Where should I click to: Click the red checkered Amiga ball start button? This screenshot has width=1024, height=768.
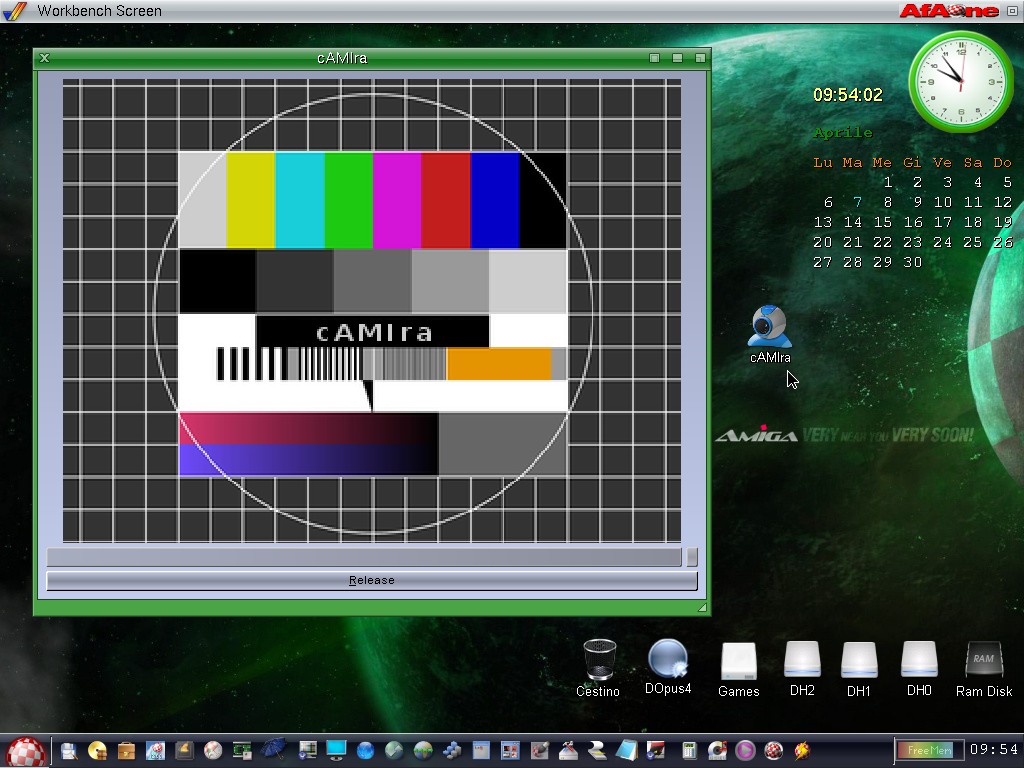tap(26, 750)
